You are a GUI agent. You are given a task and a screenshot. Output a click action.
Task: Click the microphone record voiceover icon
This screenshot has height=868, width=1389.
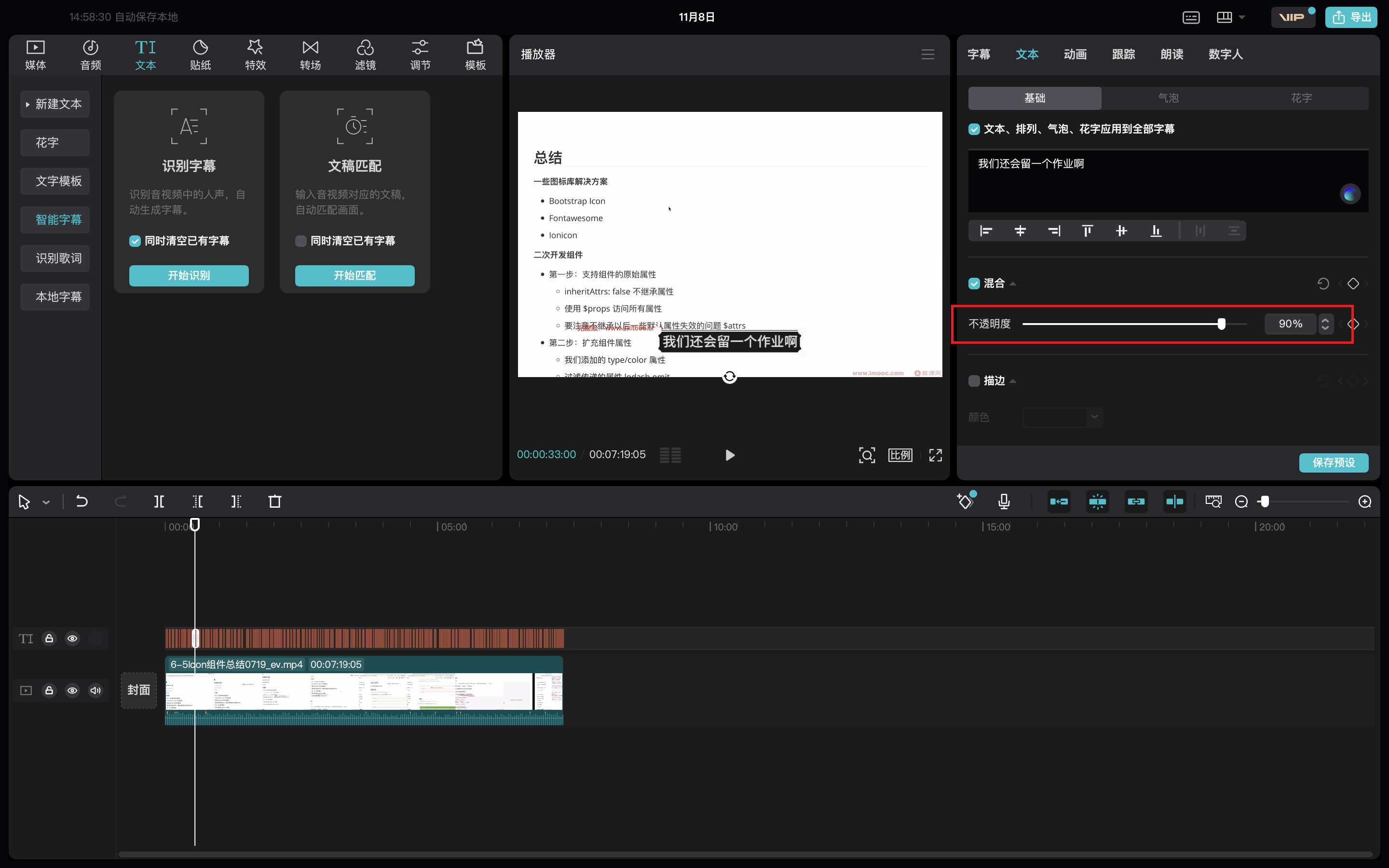point(1004,502)
